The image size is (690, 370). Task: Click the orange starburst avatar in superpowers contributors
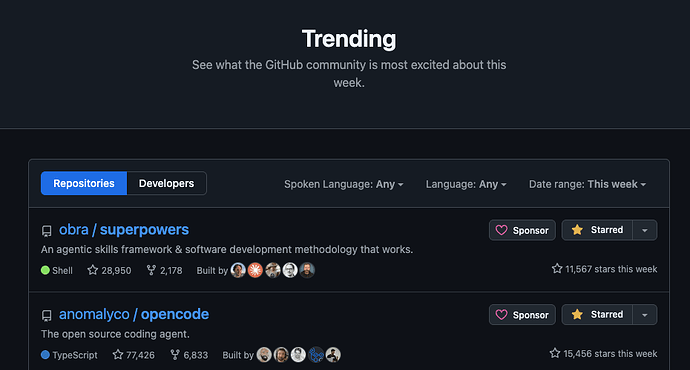255,270
